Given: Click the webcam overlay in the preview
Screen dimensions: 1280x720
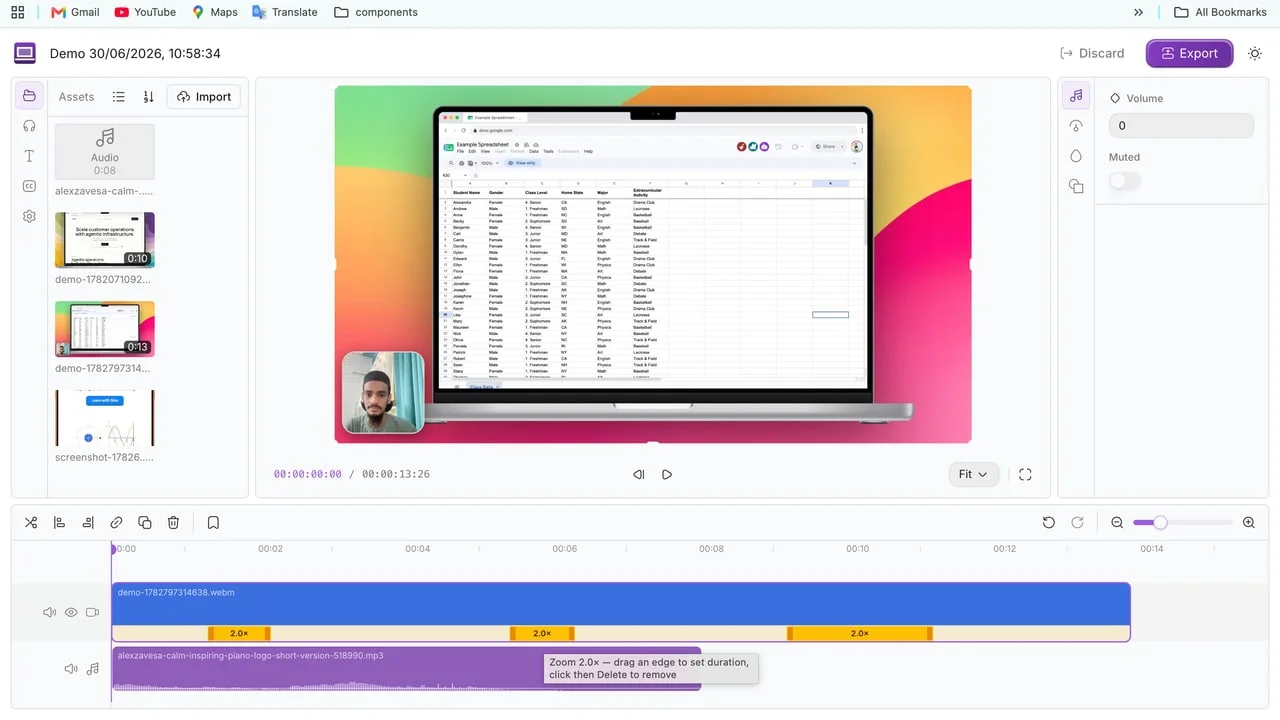Looking at the screenshot, I should click(383, 392).
